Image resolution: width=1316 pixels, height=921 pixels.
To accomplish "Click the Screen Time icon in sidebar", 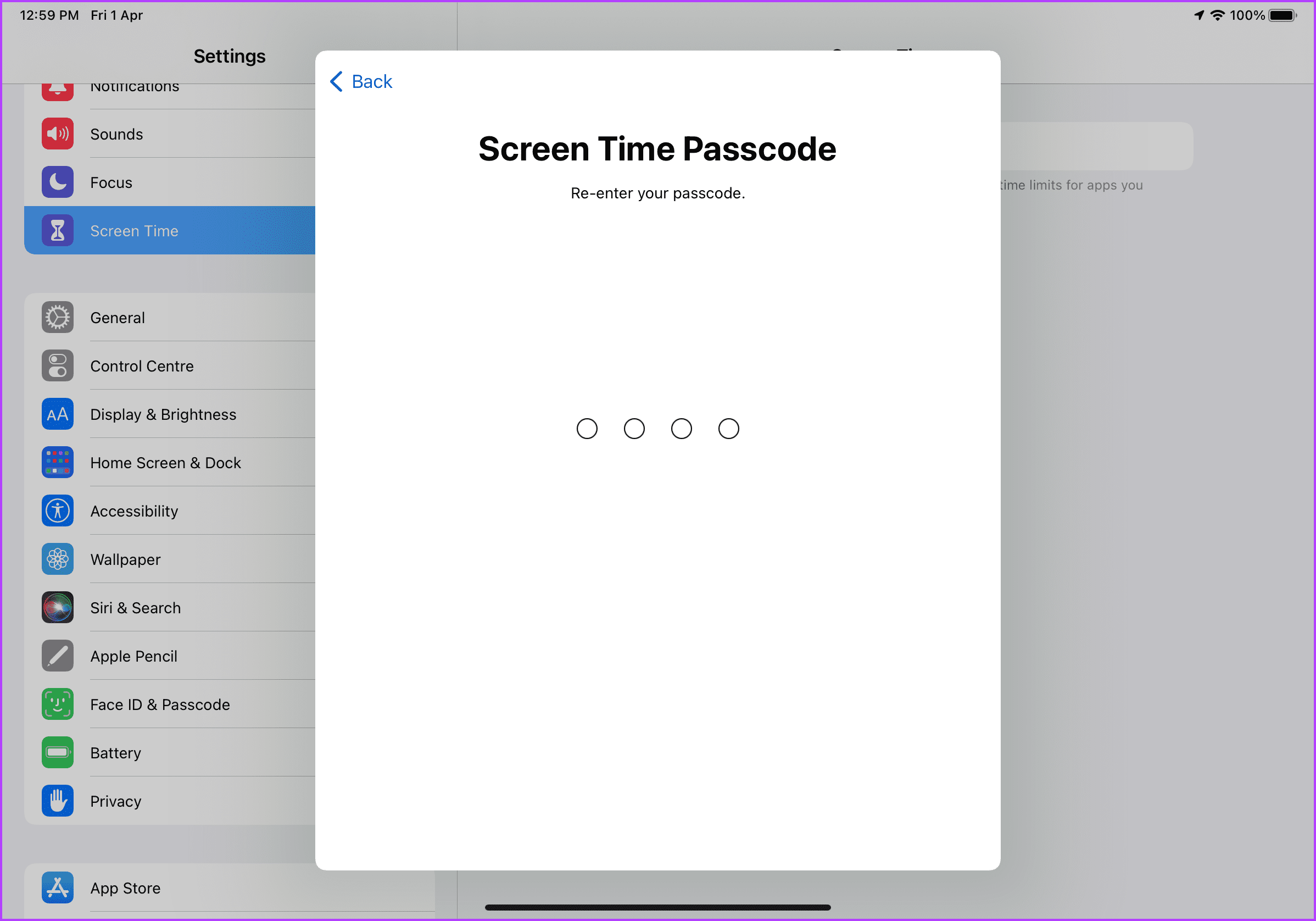I will [x=57, y=230].
